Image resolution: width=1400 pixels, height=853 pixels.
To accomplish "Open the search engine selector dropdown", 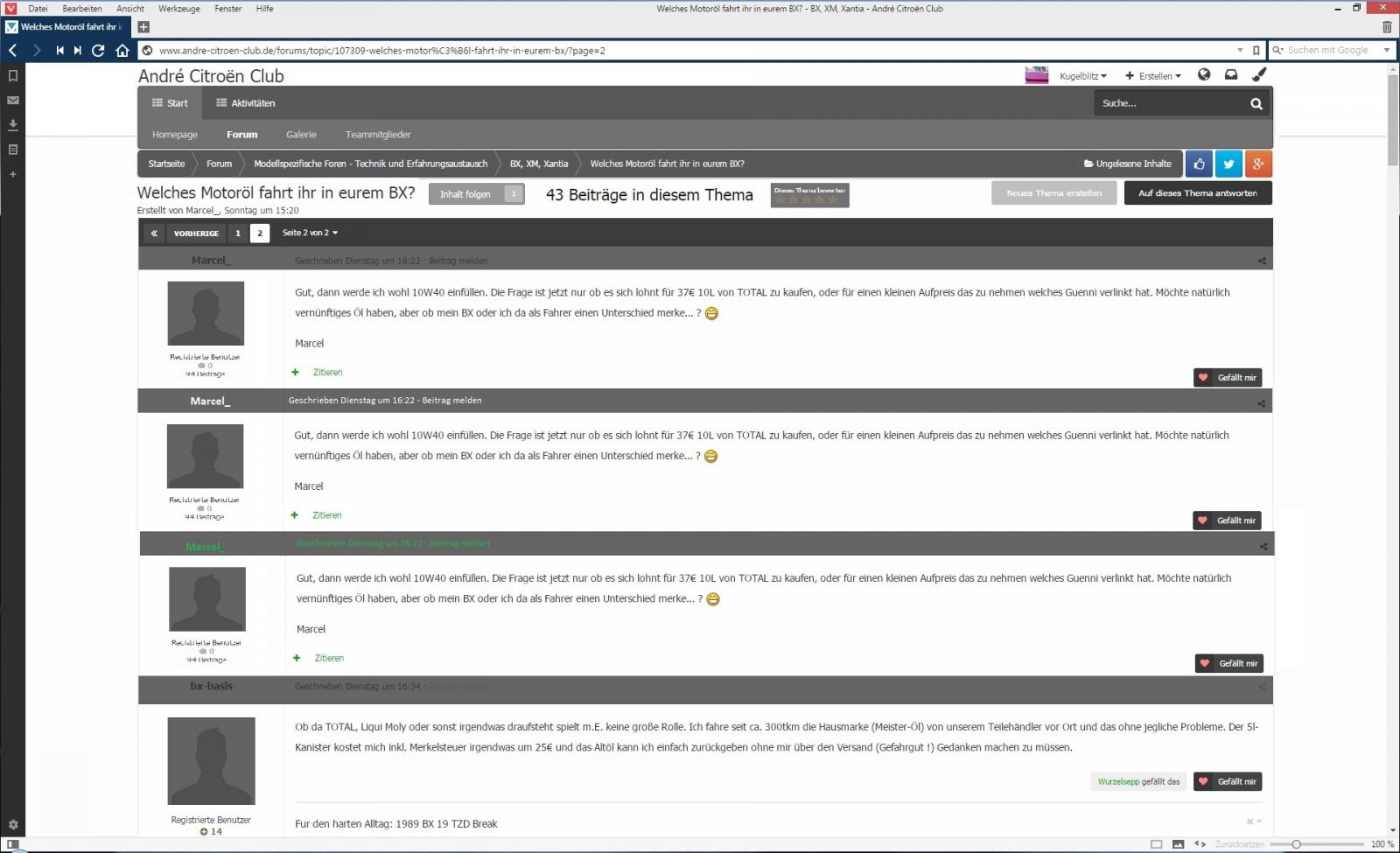I will tap(1278, 51).
